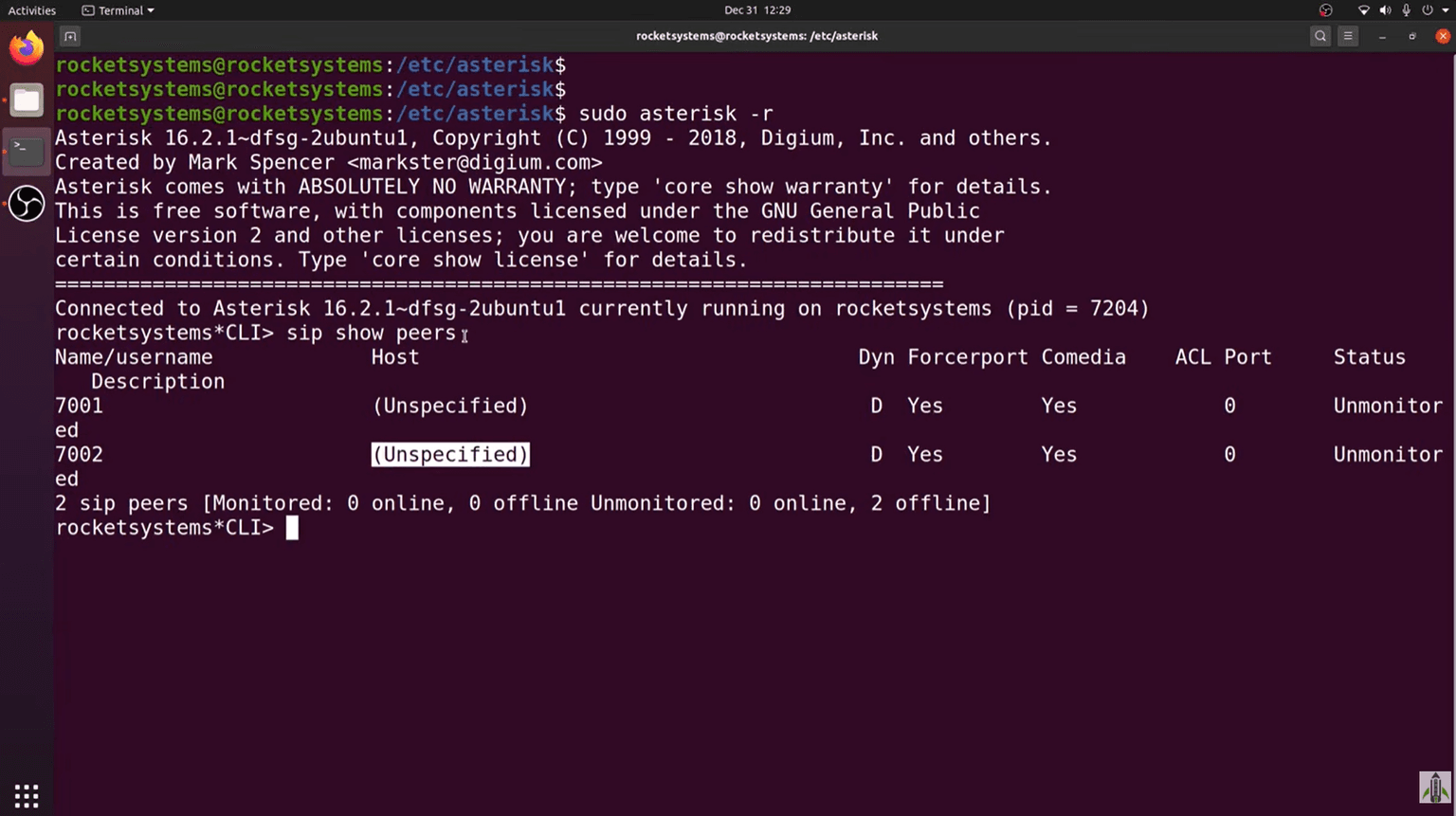Image resolution: width=1456 pixels, height=816 pixels.
Task: Click the circular indicator icon left of Wi-Fi
Action: point(1326,10)
